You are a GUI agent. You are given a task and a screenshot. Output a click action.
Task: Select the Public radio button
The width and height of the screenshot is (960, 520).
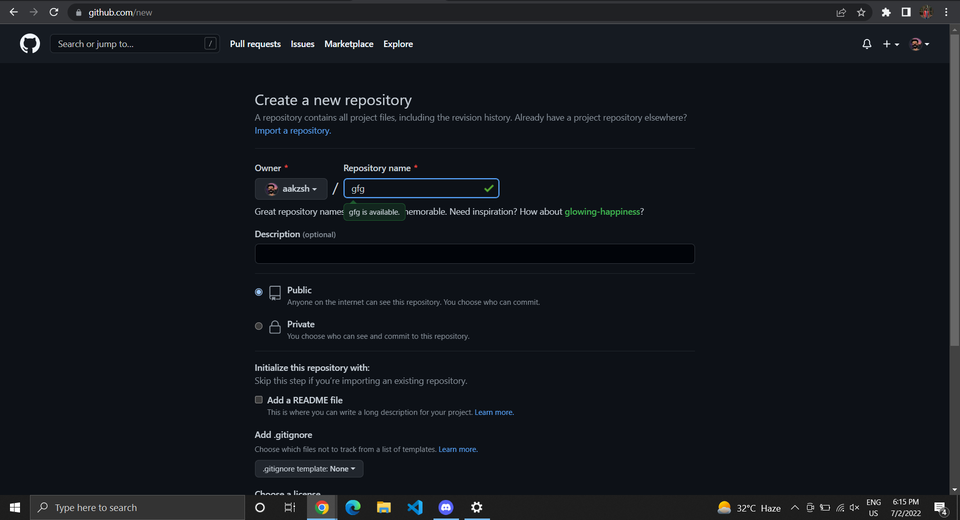point(258,292)
